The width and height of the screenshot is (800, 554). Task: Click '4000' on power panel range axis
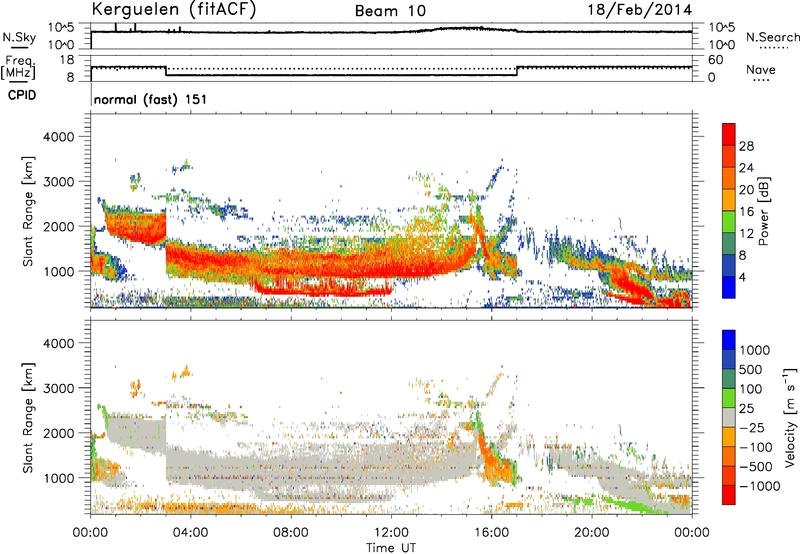(58, 137)
